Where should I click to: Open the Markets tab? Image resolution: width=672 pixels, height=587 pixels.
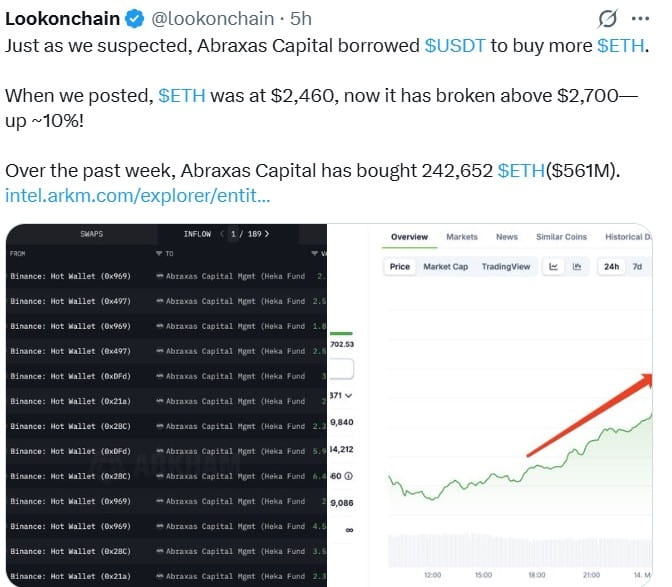tap(462, 237)
